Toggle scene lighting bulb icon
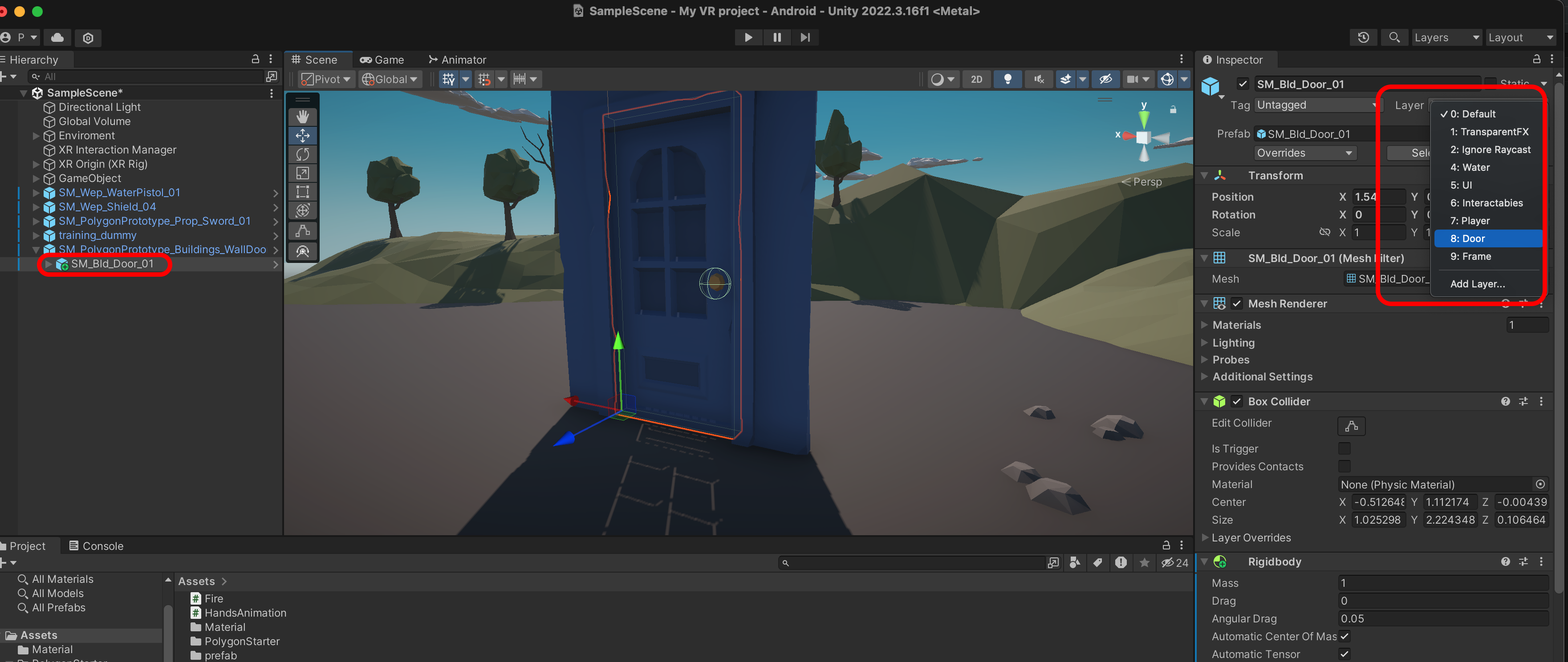The height and width of the screenshot is (662, 1568). point(1007,79)
